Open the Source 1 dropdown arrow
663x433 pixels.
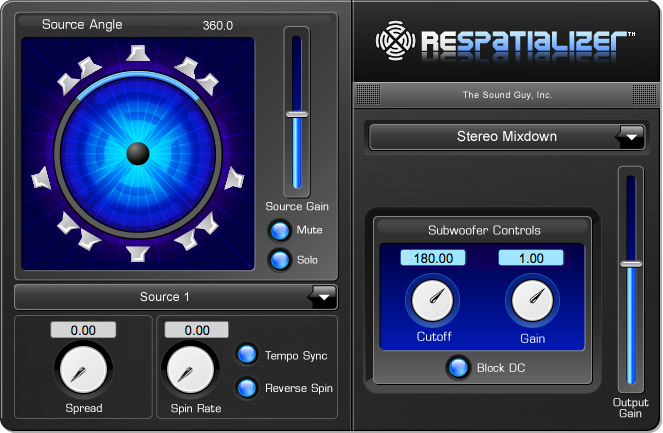pyautogui.click(x=323, y=296)
